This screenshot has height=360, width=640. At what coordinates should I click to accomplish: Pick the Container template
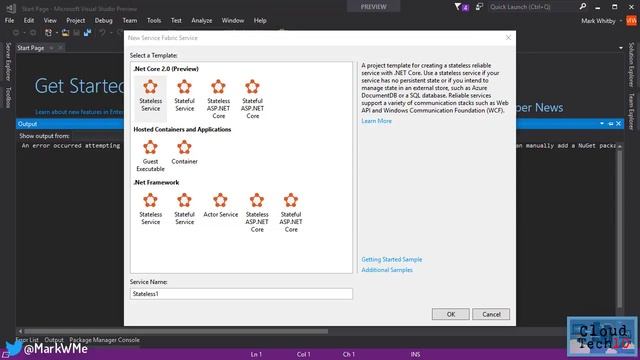[x=184, y=153]
